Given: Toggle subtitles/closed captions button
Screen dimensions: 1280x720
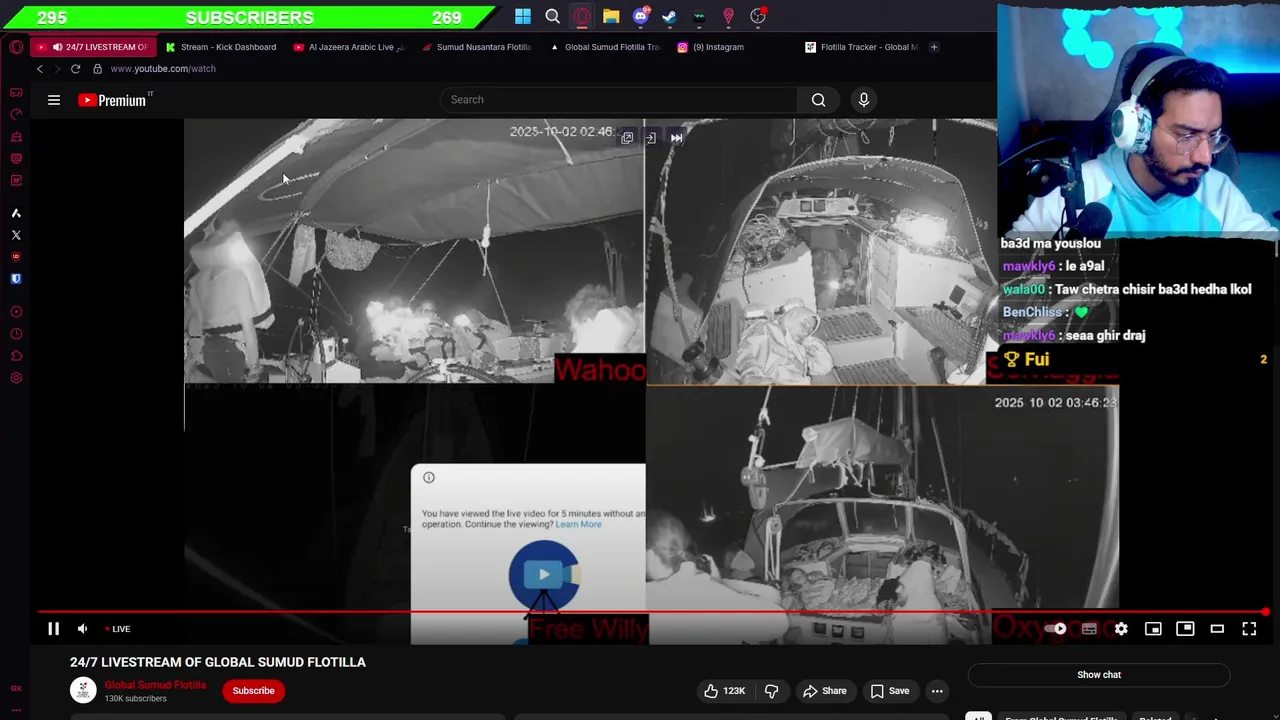Looking at the screenshot, I should [x=1089, y=629].
